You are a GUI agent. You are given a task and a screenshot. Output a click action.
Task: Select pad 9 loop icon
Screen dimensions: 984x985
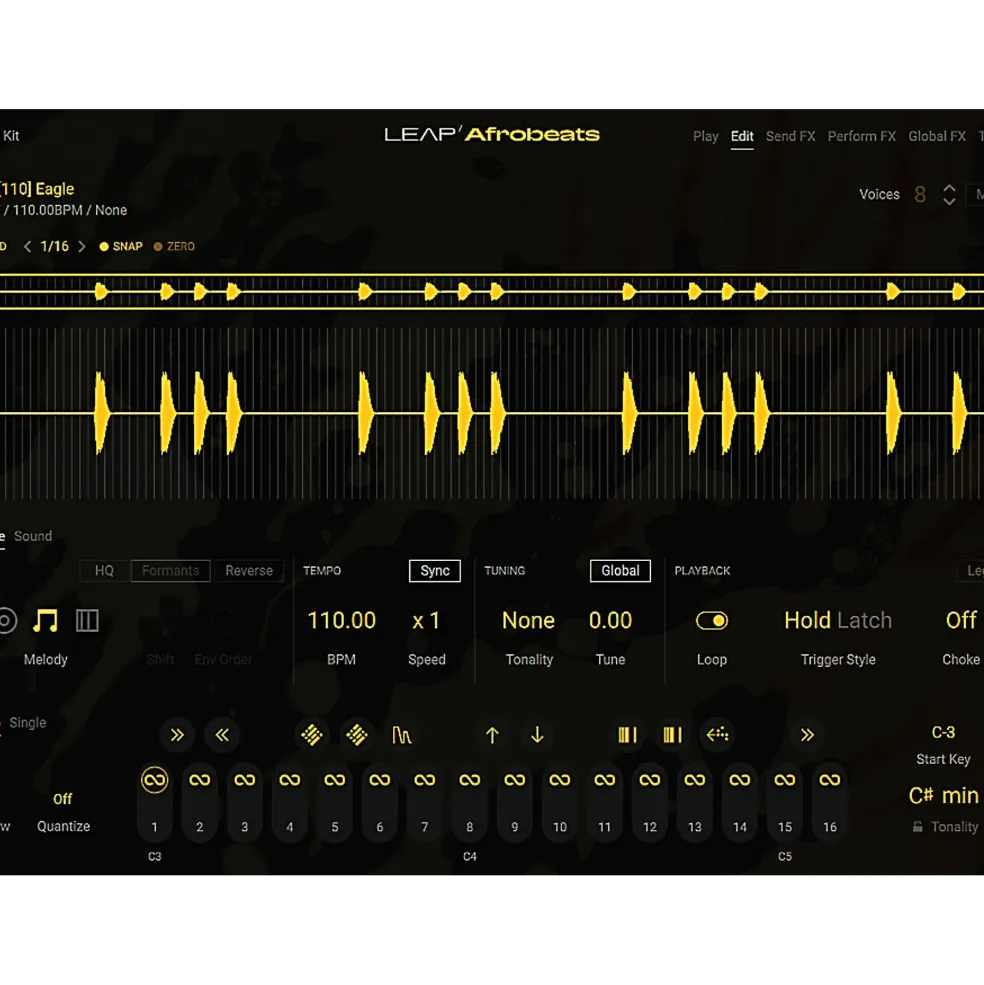[x=515, y=780]
